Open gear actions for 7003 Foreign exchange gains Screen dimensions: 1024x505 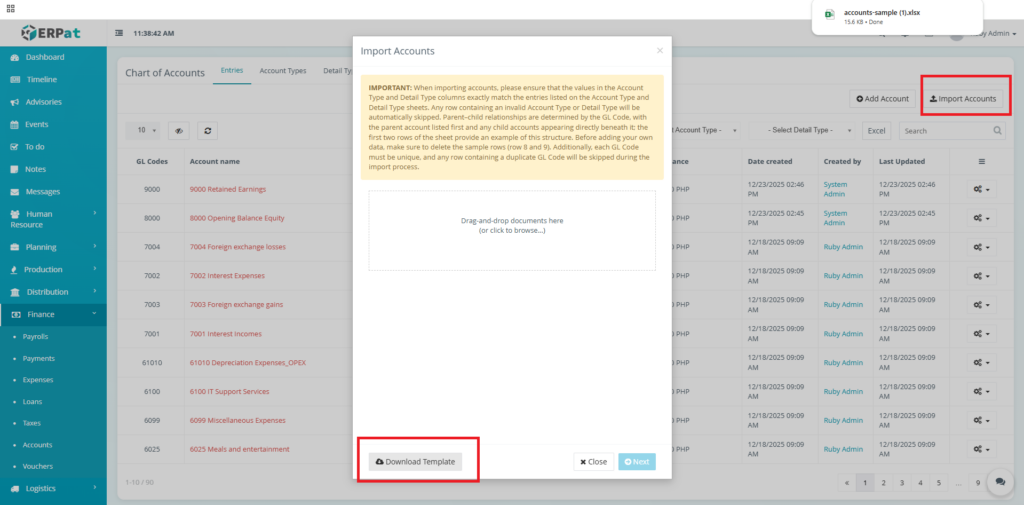982,304
